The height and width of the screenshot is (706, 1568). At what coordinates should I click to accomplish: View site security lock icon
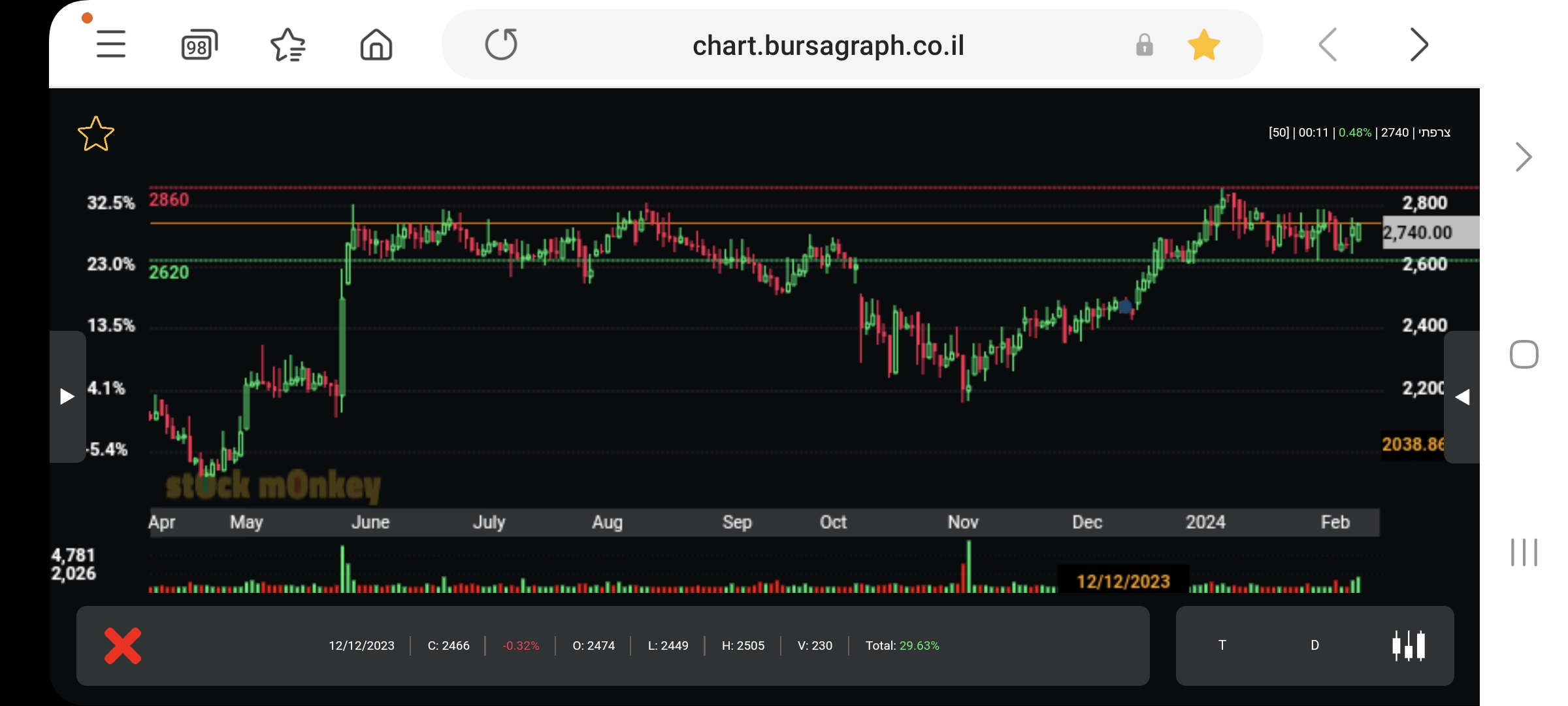[x=1144, y=45]
